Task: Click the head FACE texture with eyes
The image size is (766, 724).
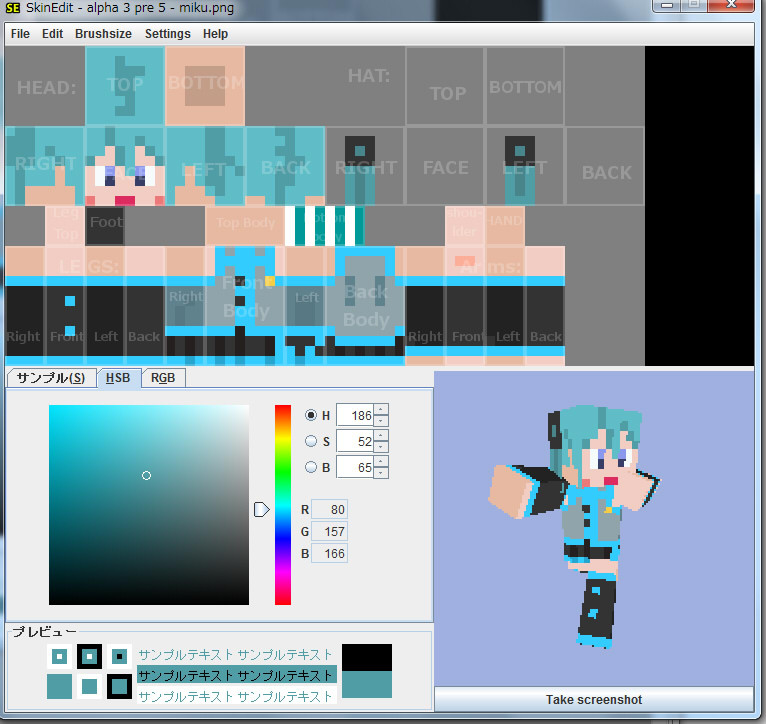Action: (125, 166)
